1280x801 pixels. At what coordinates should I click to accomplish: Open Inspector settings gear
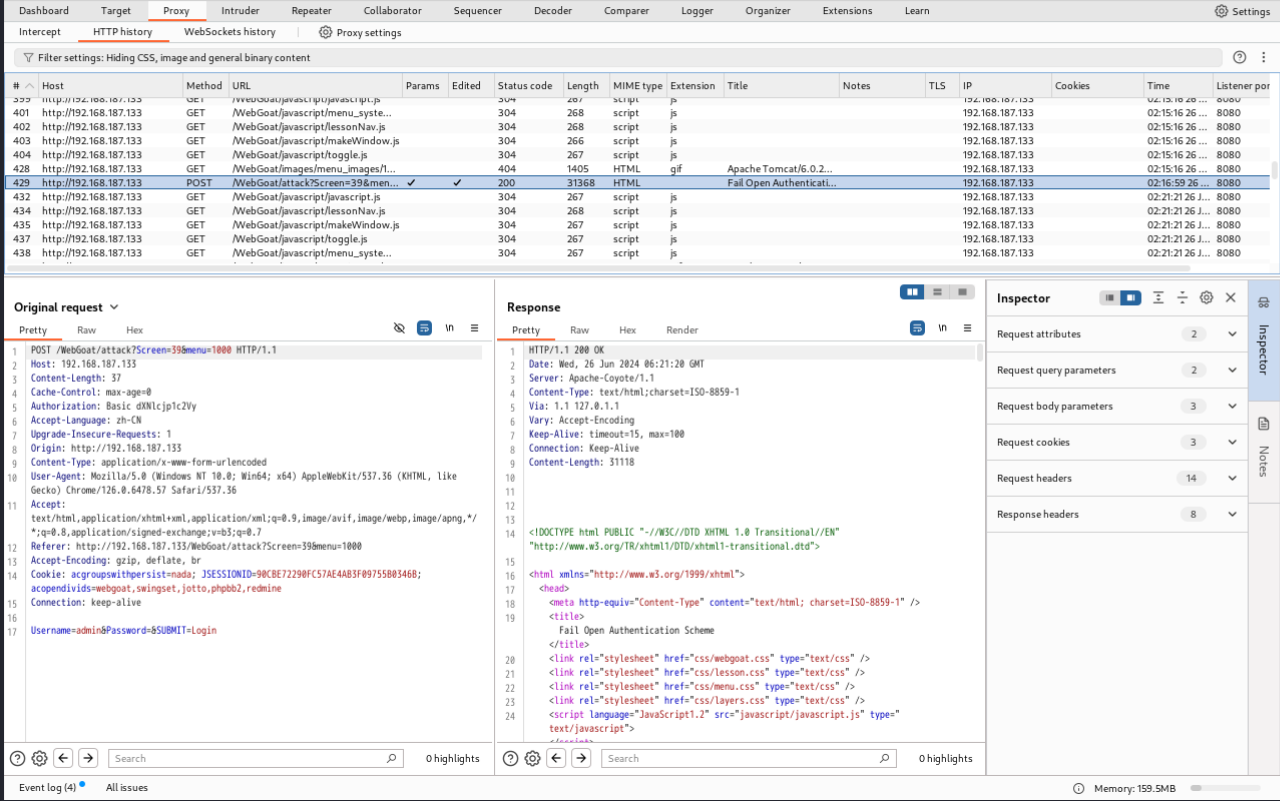point(1206,298)
